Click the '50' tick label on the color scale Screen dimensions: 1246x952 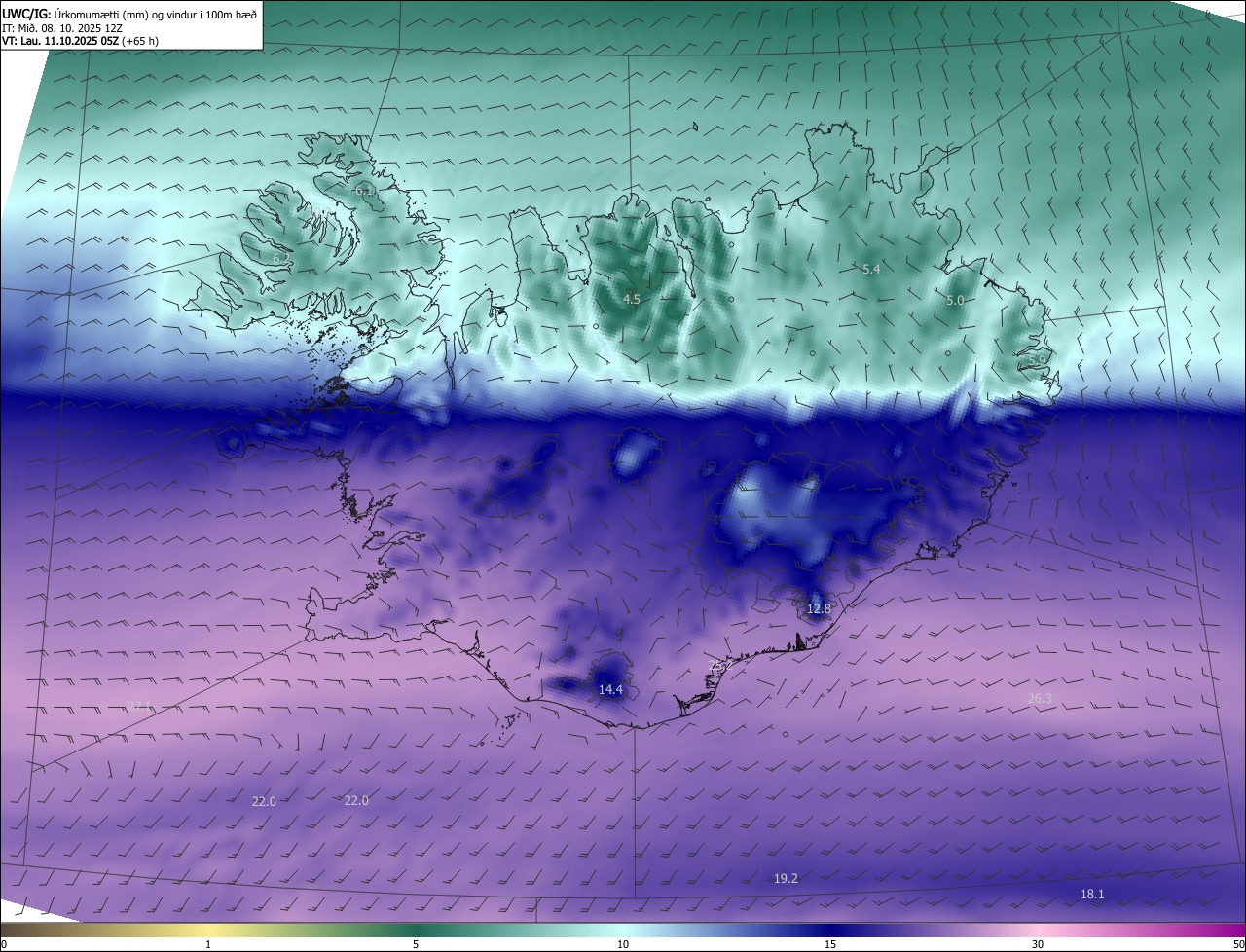point(1238,944)
